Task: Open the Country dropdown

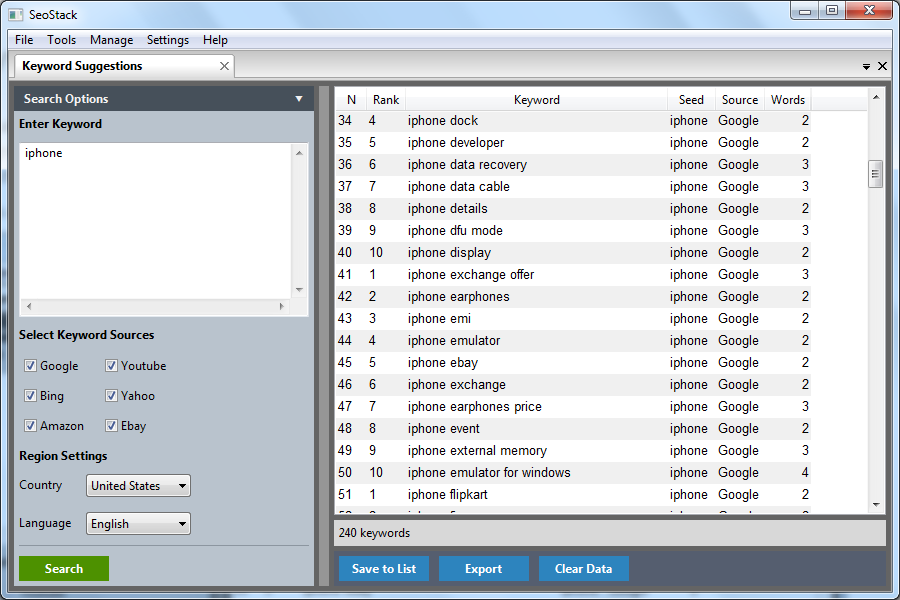Action: click(x=138, y=486)
